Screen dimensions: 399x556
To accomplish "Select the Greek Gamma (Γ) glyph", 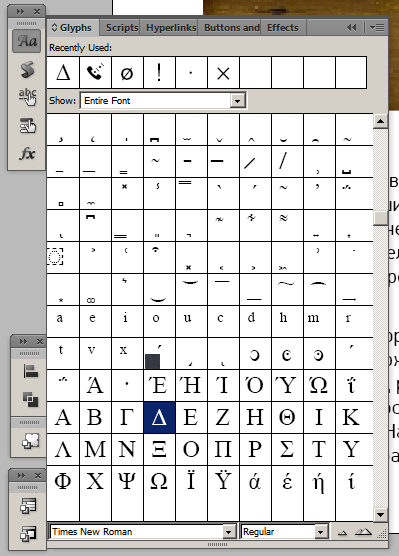I will pyautogui.click(x=127, y=417).
